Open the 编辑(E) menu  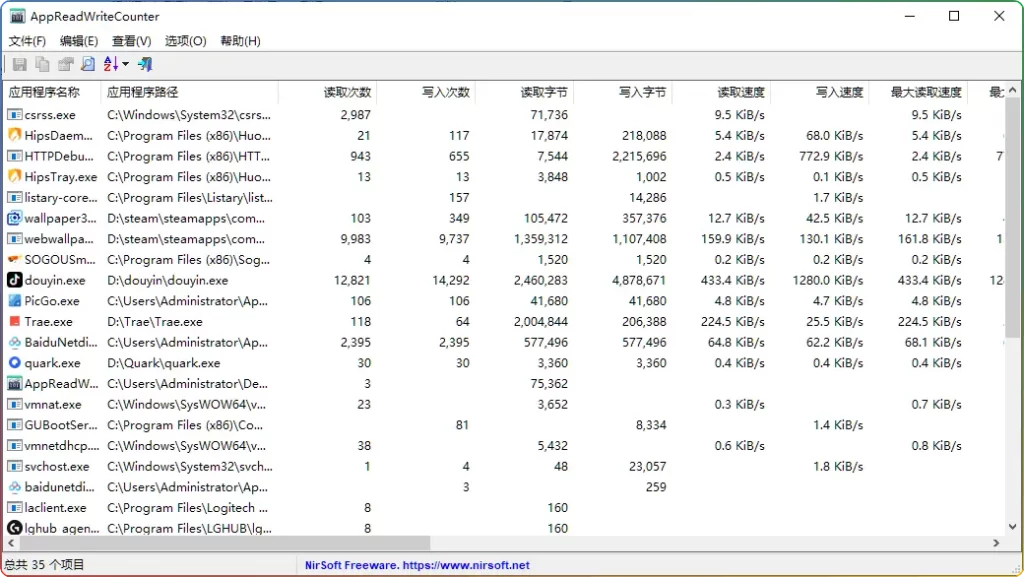tap(79, 41)
